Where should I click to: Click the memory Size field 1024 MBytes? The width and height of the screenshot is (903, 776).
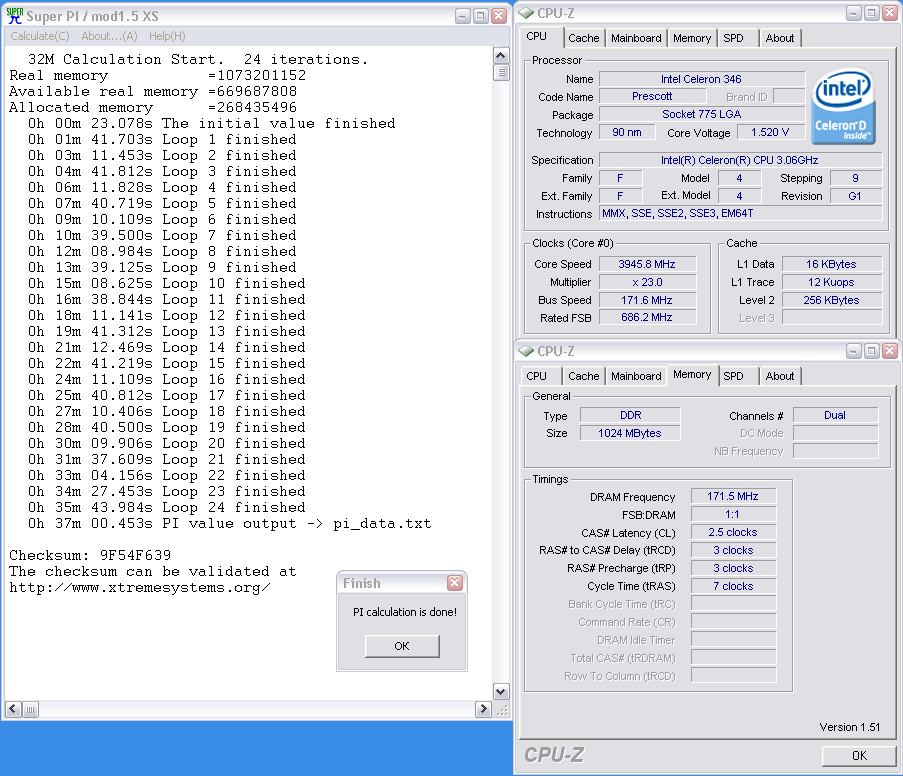click(630, 433)
